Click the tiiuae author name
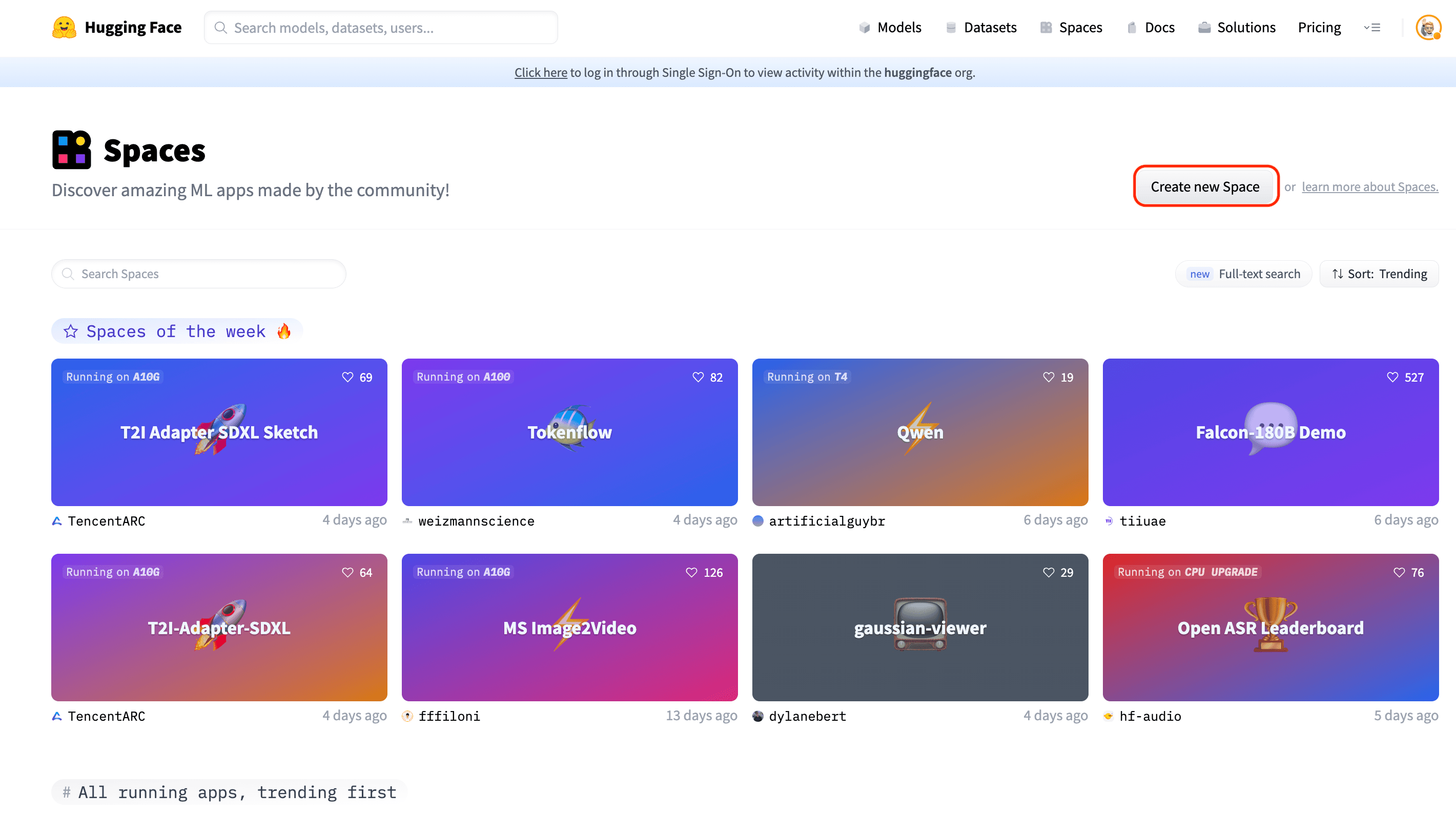 tap(1142, 521)
